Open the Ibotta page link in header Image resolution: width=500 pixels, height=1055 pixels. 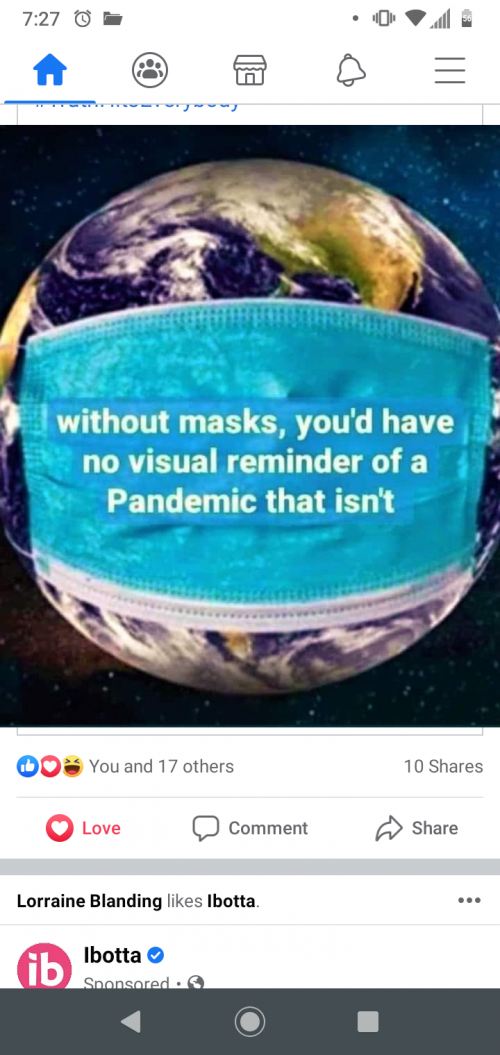coord(231,901)
